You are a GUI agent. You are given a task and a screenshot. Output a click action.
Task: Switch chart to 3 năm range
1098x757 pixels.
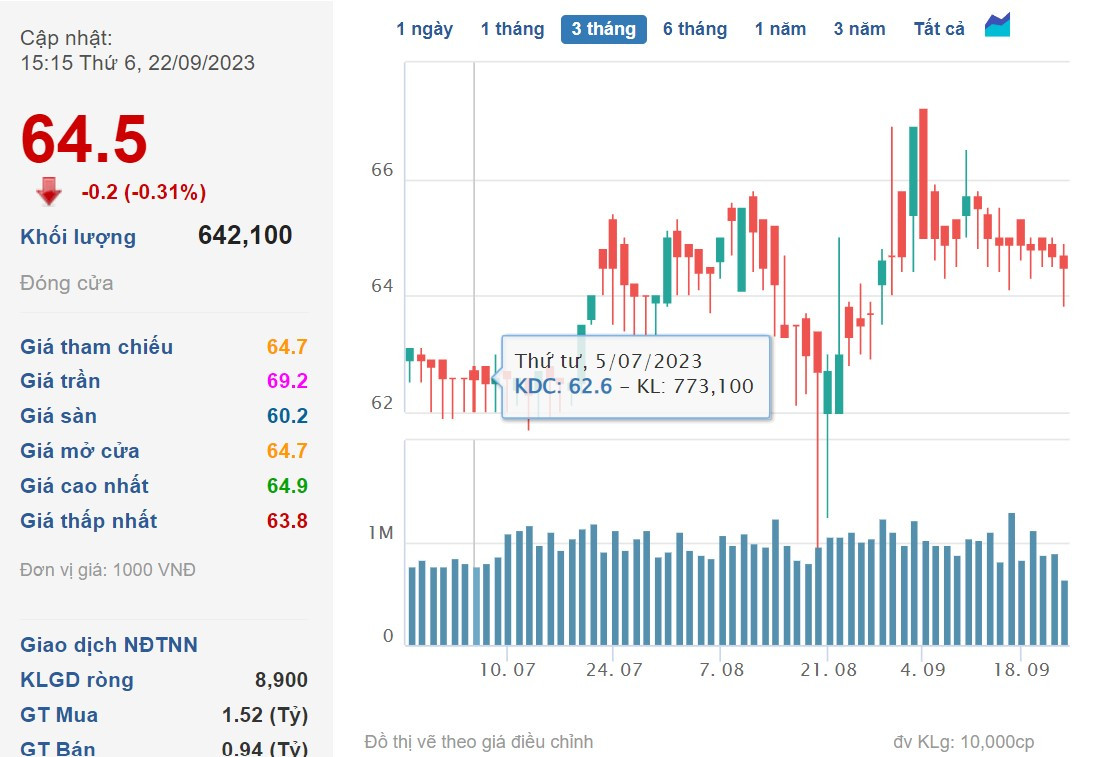(x=859, y=29)
